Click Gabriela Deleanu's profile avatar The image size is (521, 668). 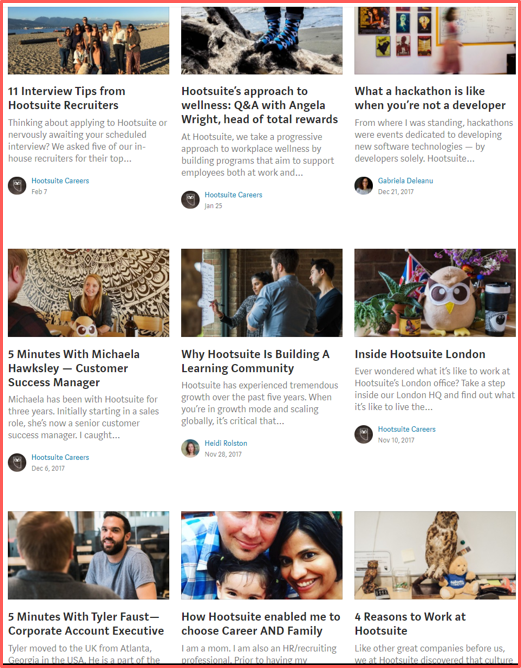click(363, 186)
